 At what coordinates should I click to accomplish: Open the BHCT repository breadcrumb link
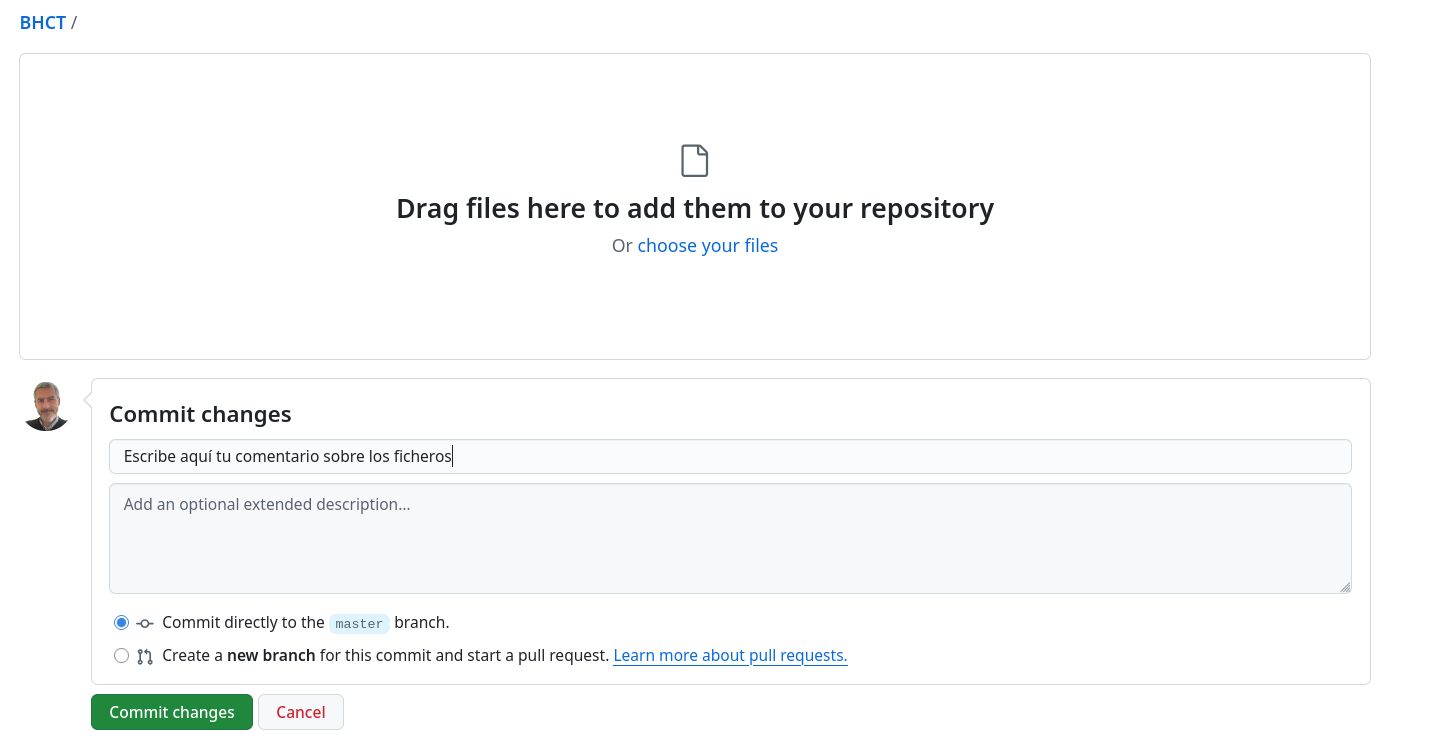coord(43,22)
